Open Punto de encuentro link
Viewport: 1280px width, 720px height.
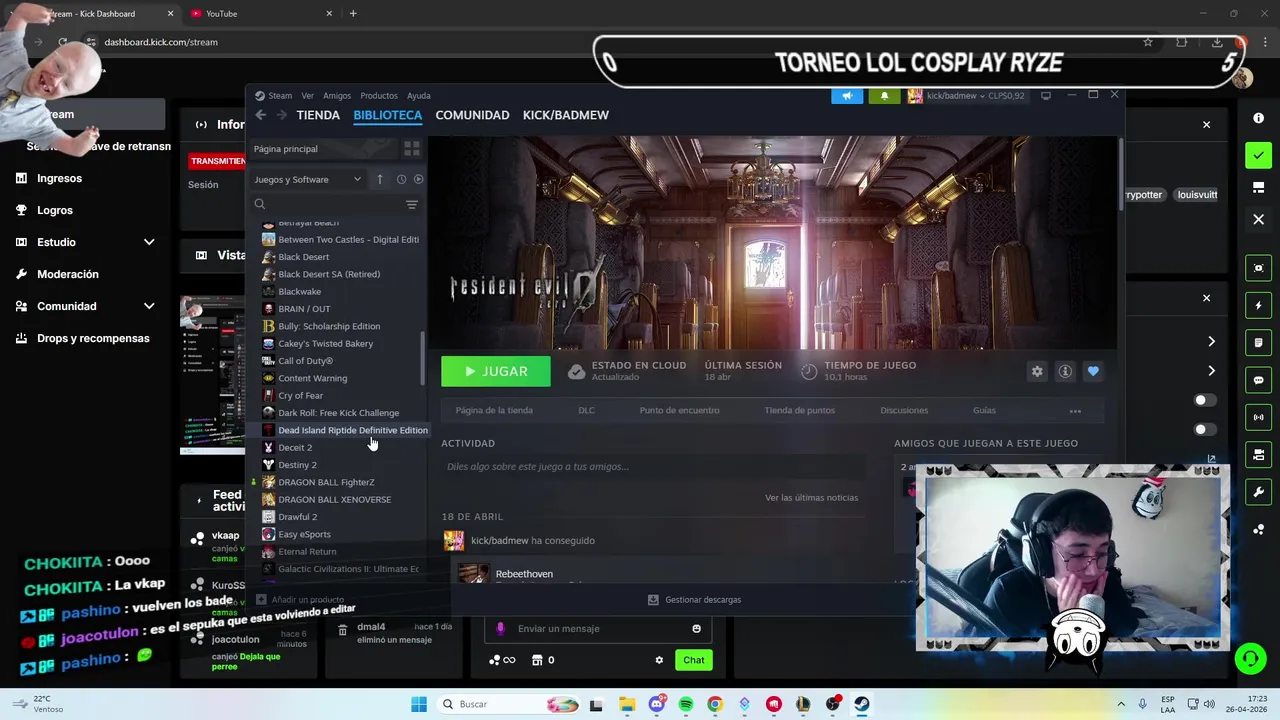tap(679, 410)
